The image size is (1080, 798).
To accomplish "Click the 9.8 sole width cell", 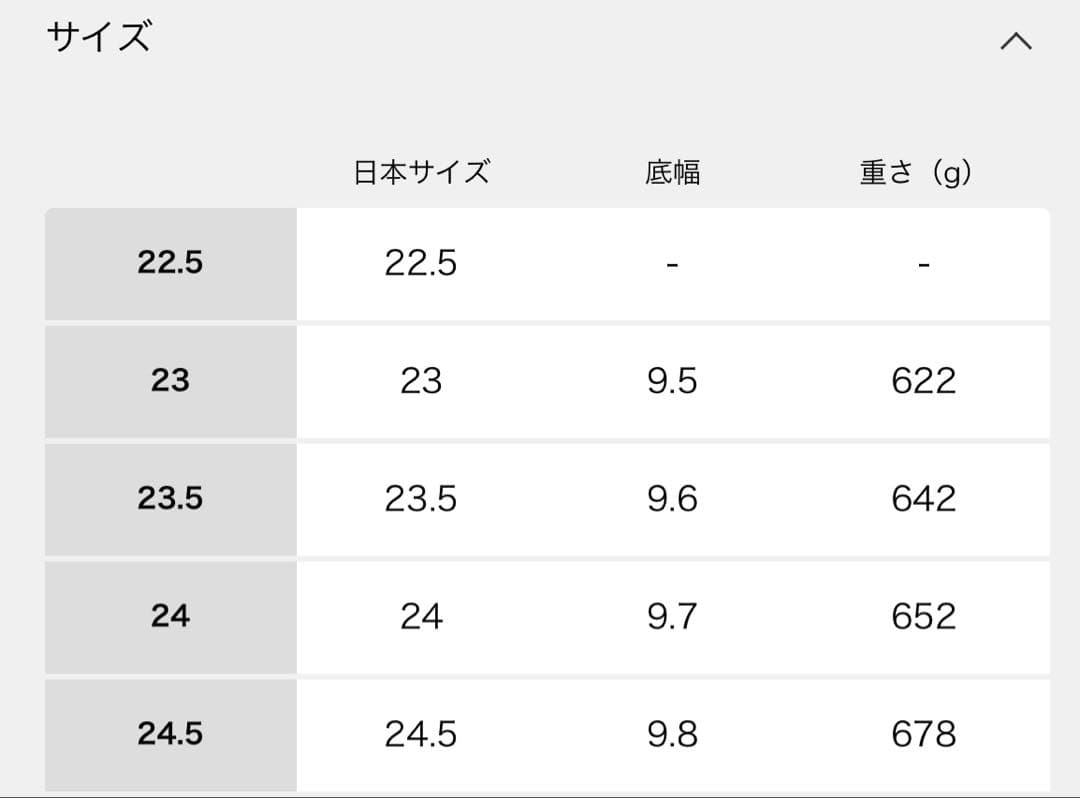I will click(672, 734).
